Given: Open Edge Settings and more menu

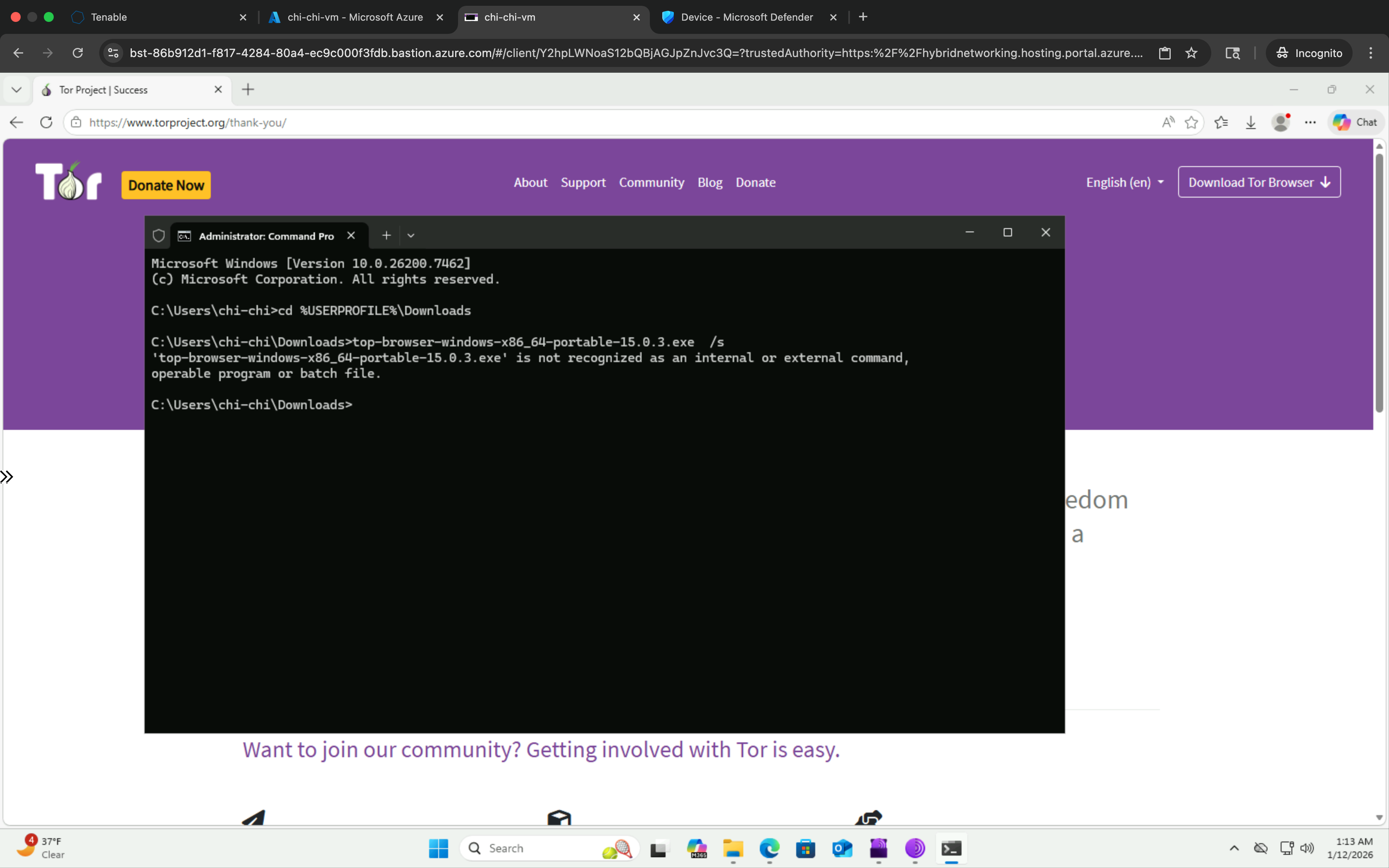Looking at the screenshot, I should pos(1310,122).
